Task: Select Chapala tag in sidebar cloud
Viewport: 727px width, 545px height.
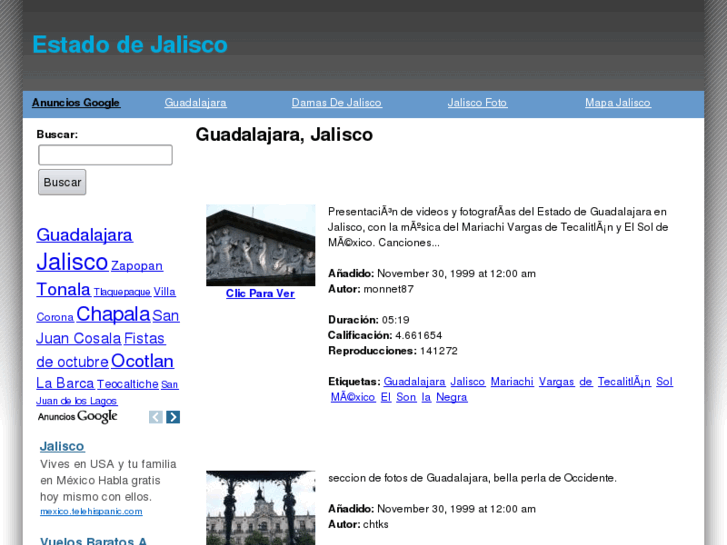Action: coord(113,314)
